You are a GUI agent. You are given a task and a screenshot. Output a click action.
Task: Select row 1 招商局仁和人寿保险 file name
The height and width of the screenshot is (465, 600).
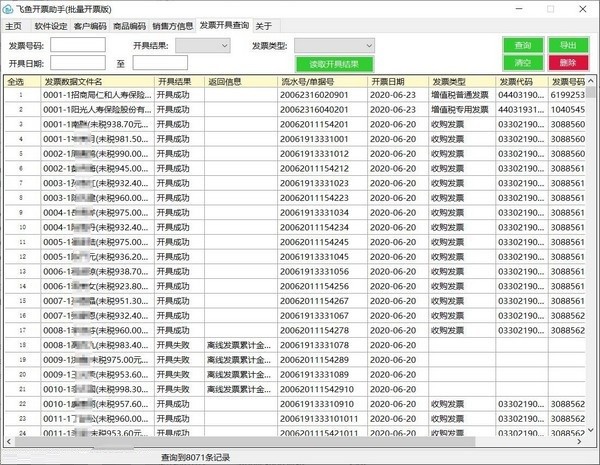[97, 95]
